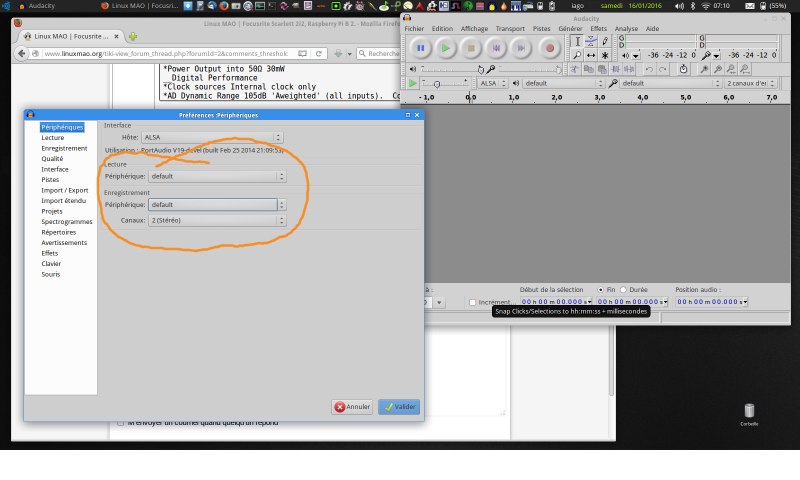The height and width of the screenshot is (480, 800).
Task: Open the Effets menu
Action: tap(598, 29)
